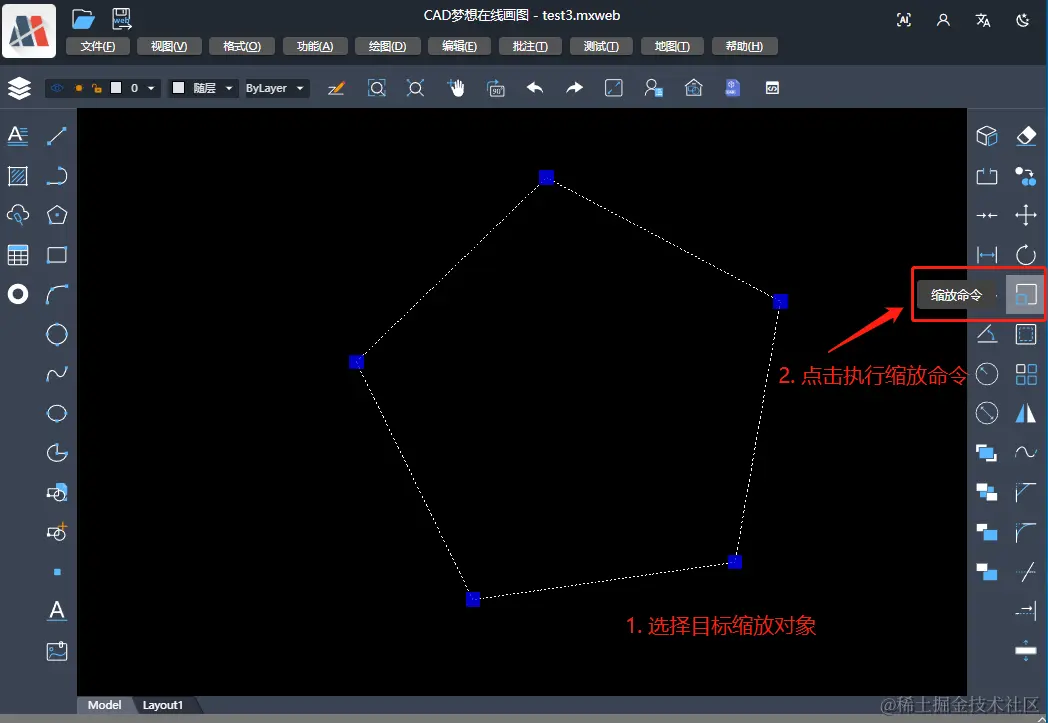Toggle dark mode moon icon

pyautogui.click(x=1022, y=20)
